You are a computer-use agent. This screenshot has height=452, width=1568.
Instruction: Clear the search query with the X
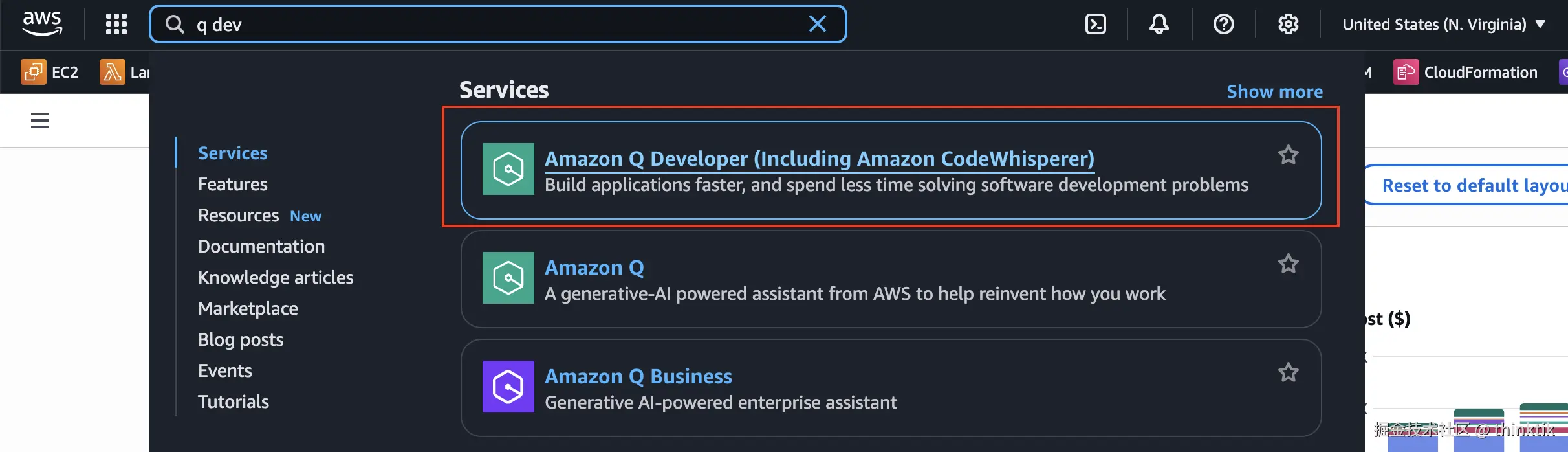pos(818,24)
